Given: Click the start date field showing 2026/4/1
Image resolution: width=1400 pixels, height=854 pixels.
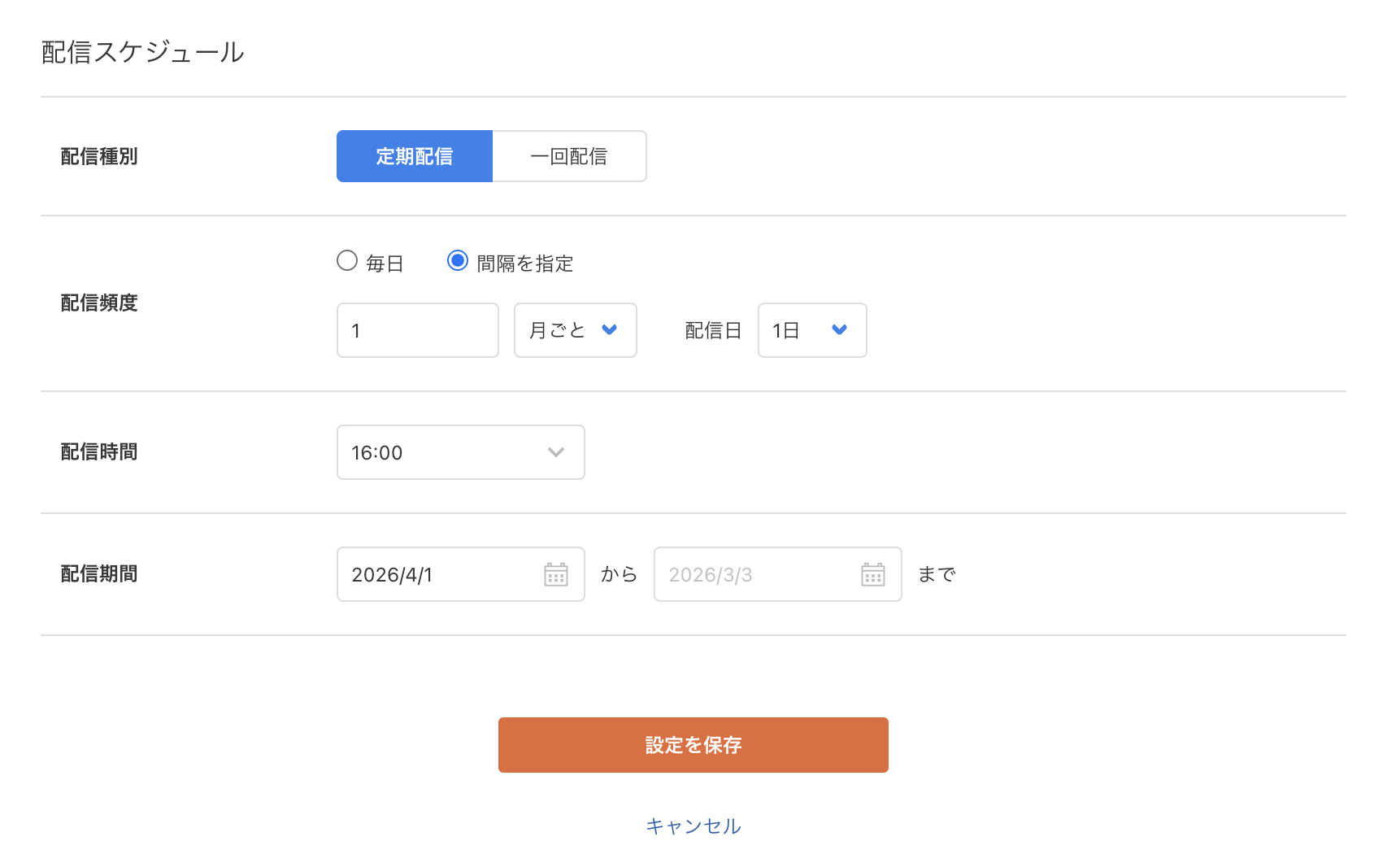Looking at the screenshot, I should (x=439, y=574).
